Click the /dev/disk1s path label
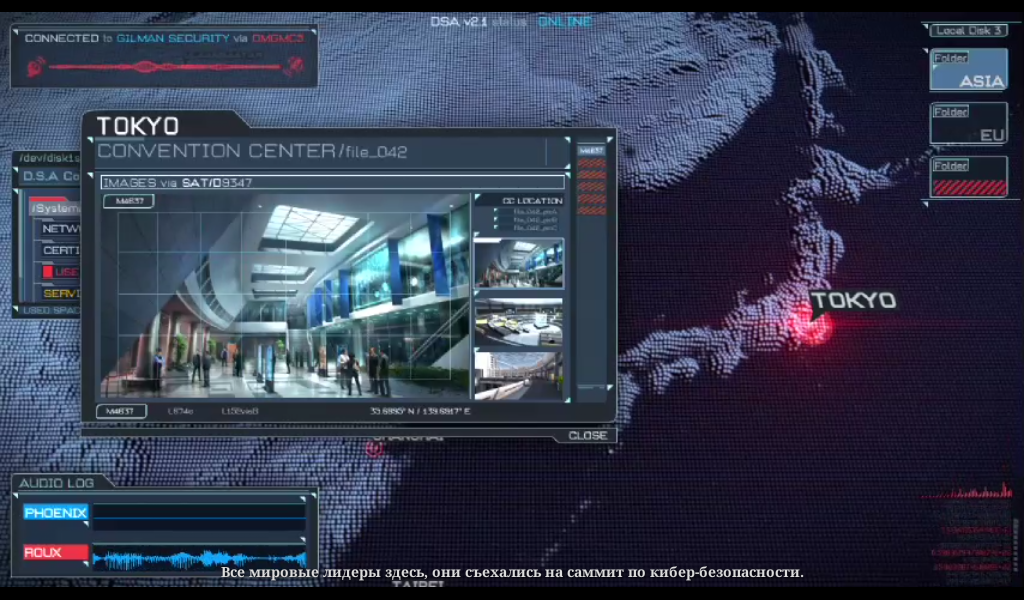1024x600 pixels. 49,158
